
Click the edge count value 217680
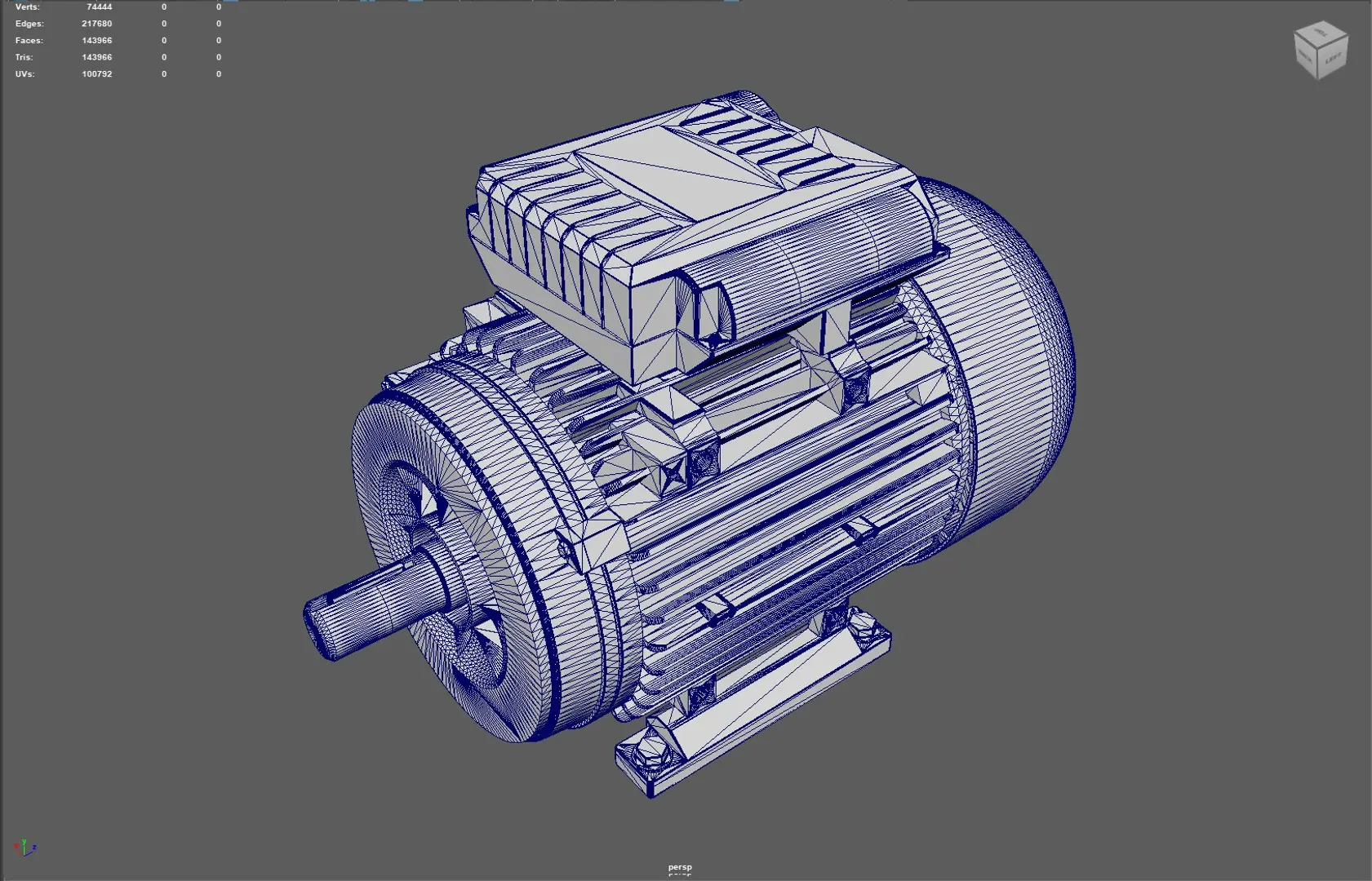point(97,24)
